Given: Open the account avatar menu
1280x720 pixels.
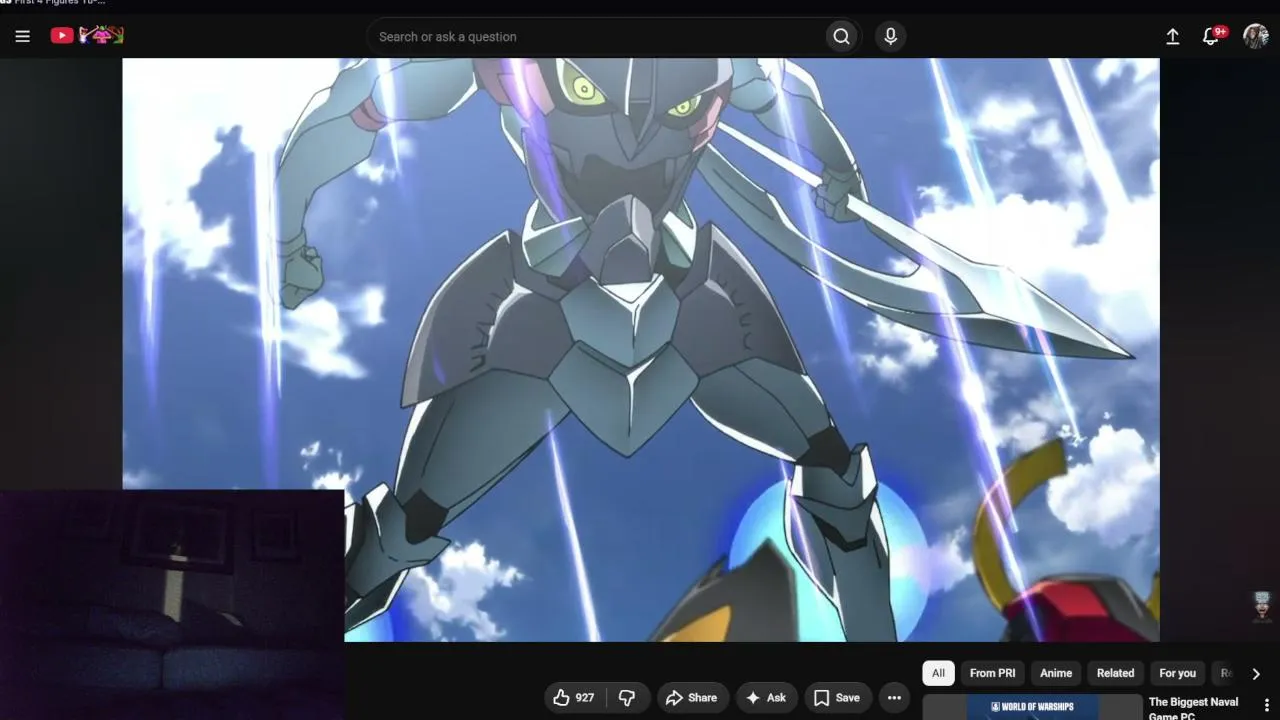Looking at the screenshot, I should pos(1256,36).
